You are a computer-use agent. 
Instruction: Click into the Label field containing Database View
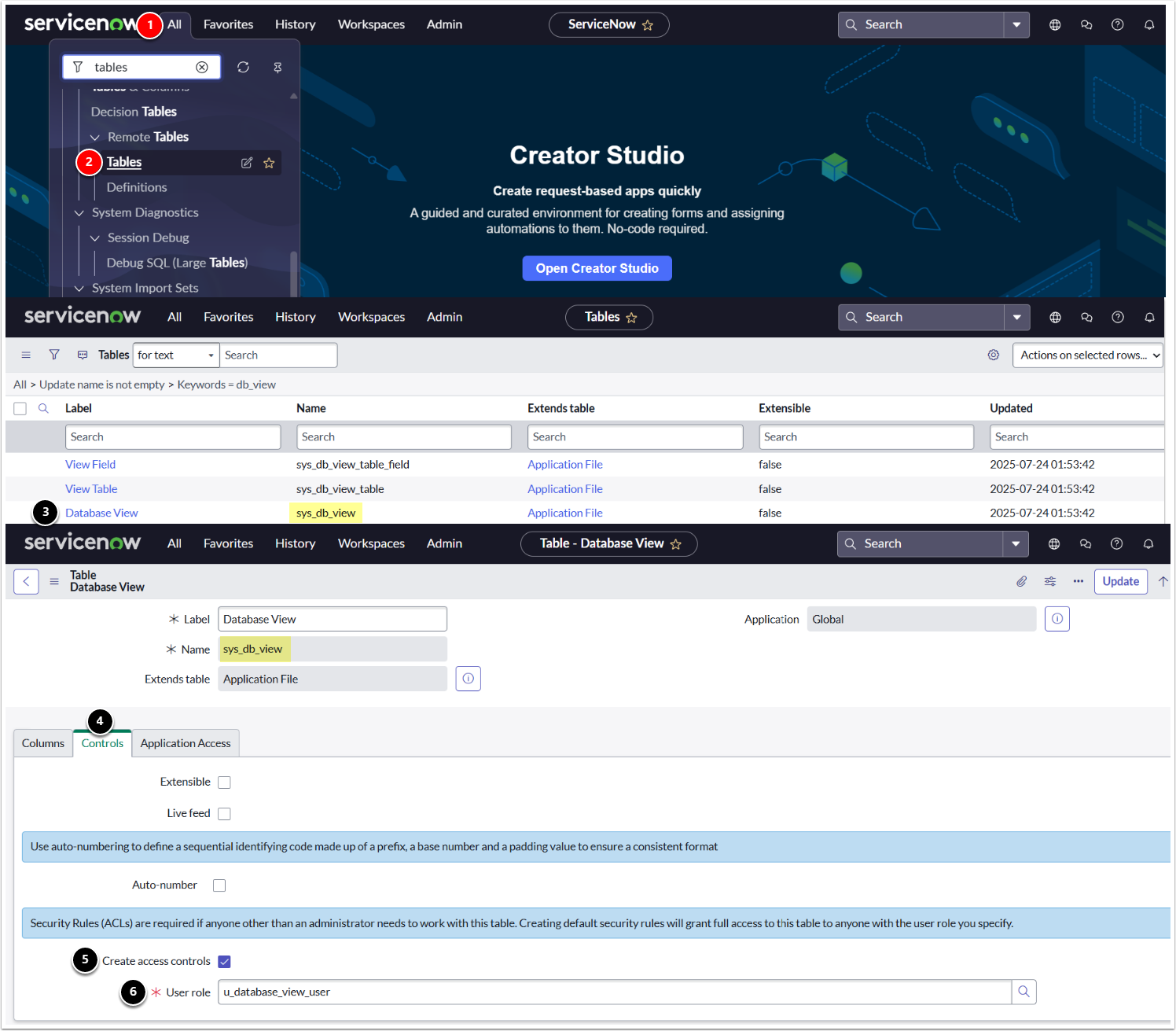coord(333,619)
